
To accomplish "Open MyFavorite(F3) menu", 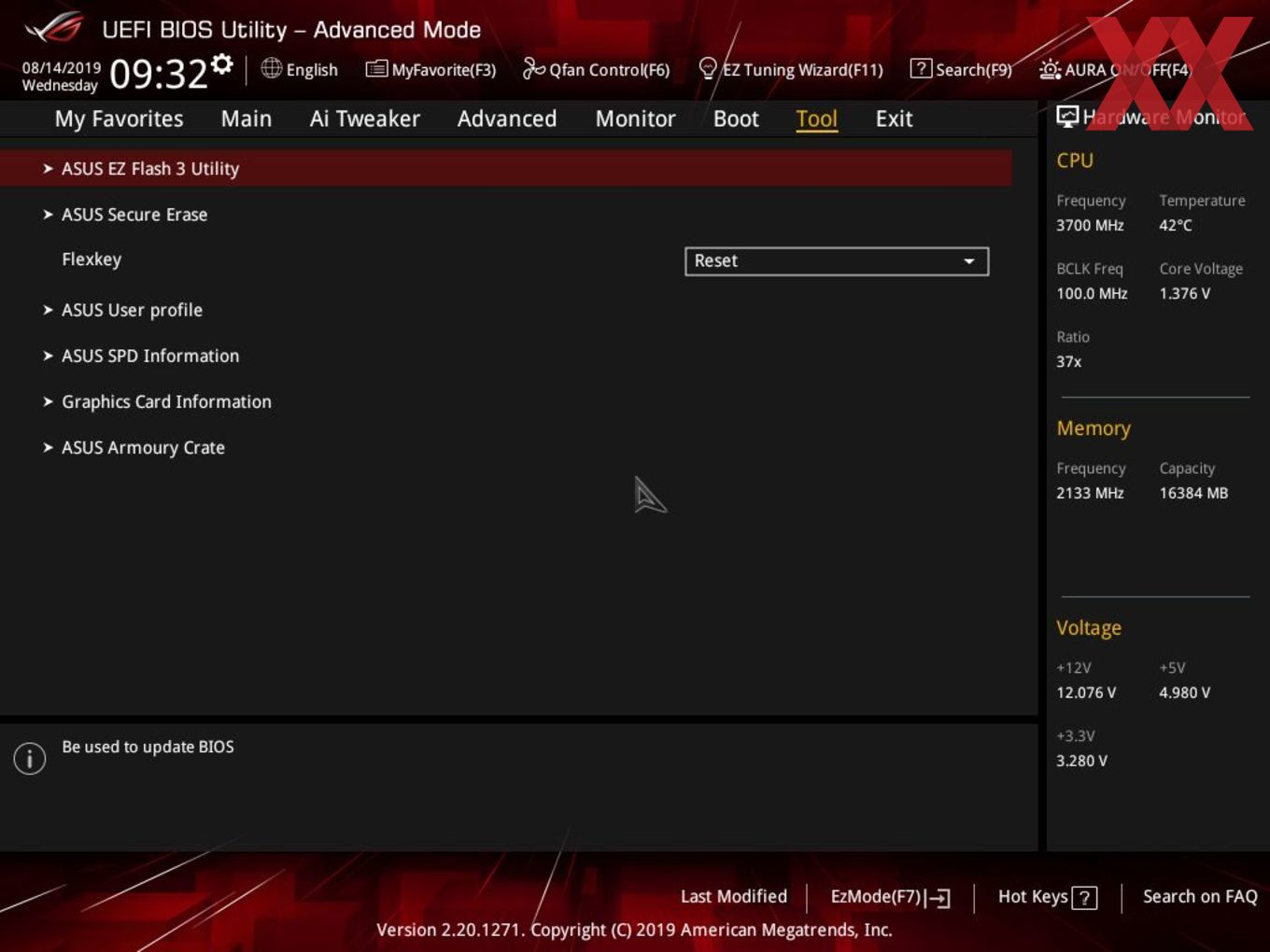I will click(x=444, y=70).
